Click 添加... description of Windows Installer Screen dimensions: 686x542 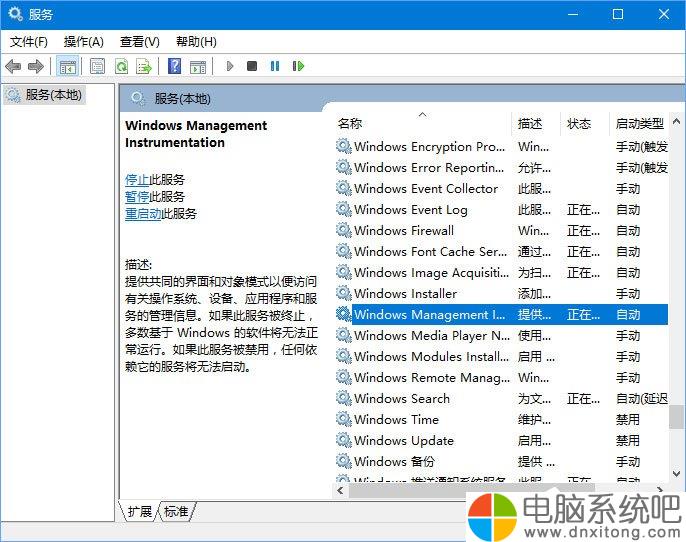point(534,294)
